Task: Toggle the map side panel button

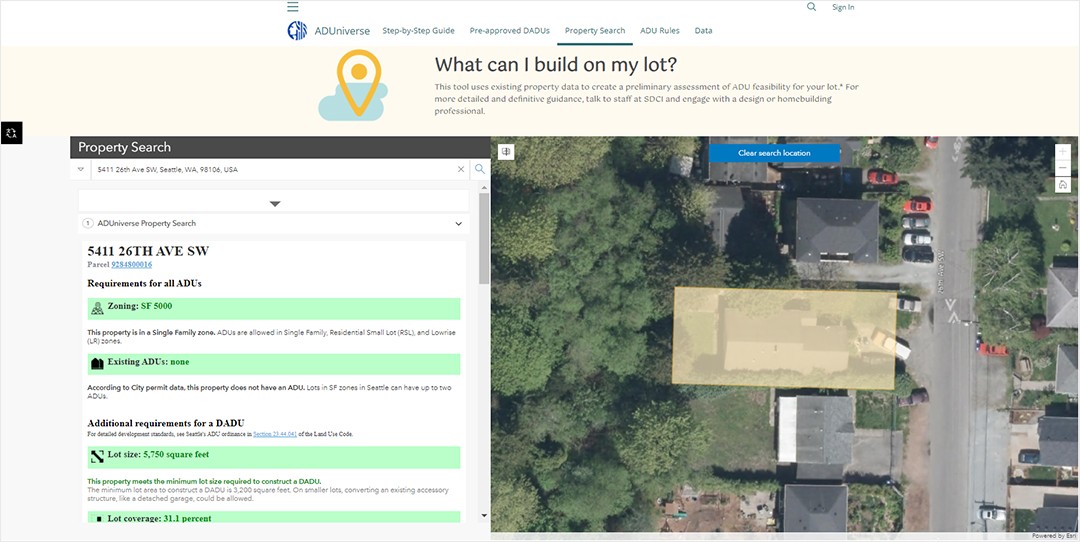Action: point(507,152)
